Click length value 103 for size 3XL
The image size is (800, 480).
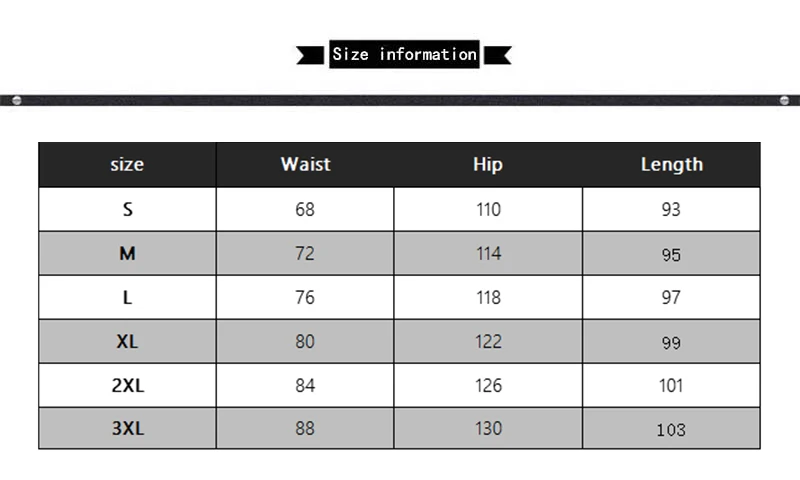[671, 430]
